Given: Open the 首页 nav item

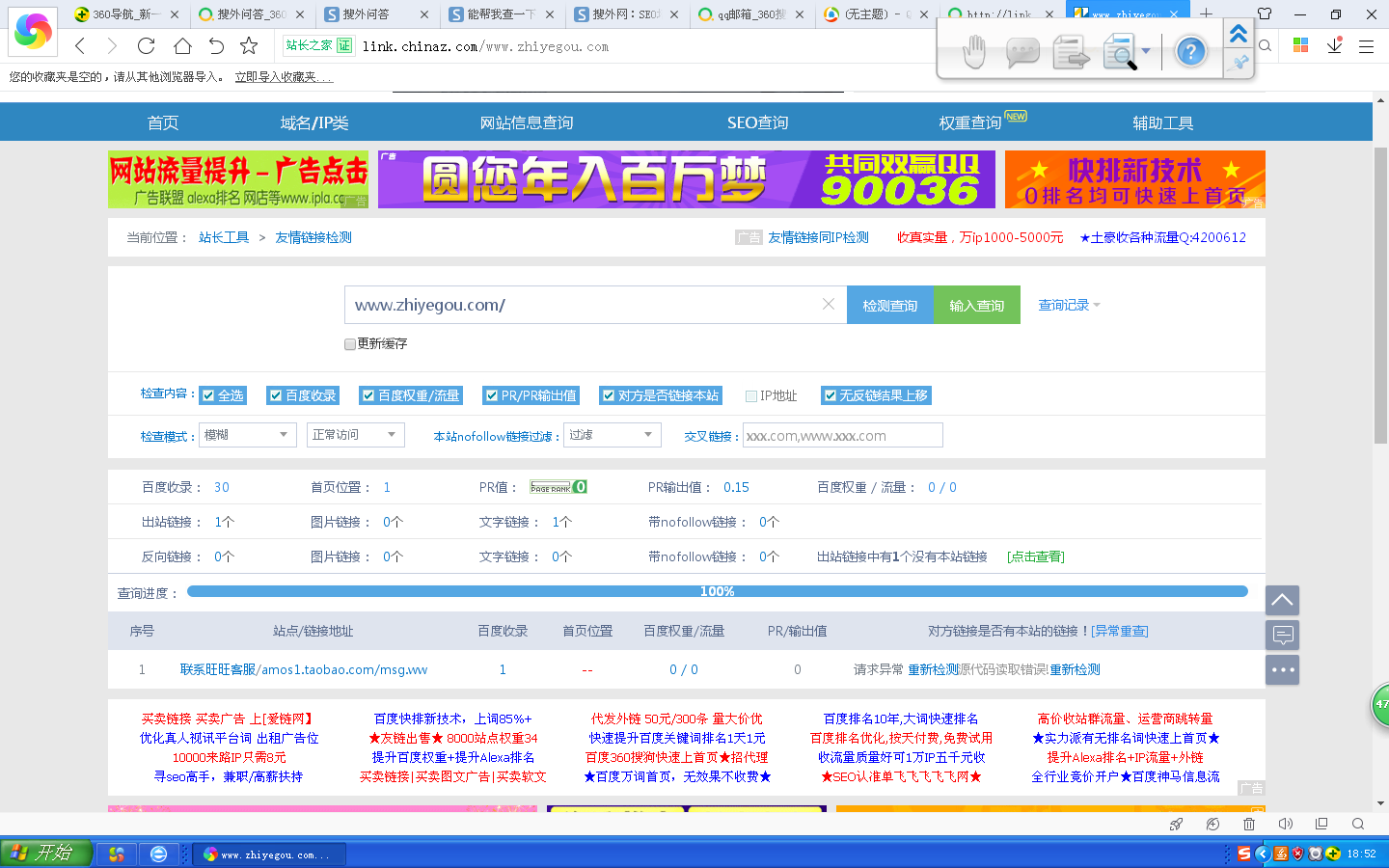Looking at the screenshot, I should 163,122.
